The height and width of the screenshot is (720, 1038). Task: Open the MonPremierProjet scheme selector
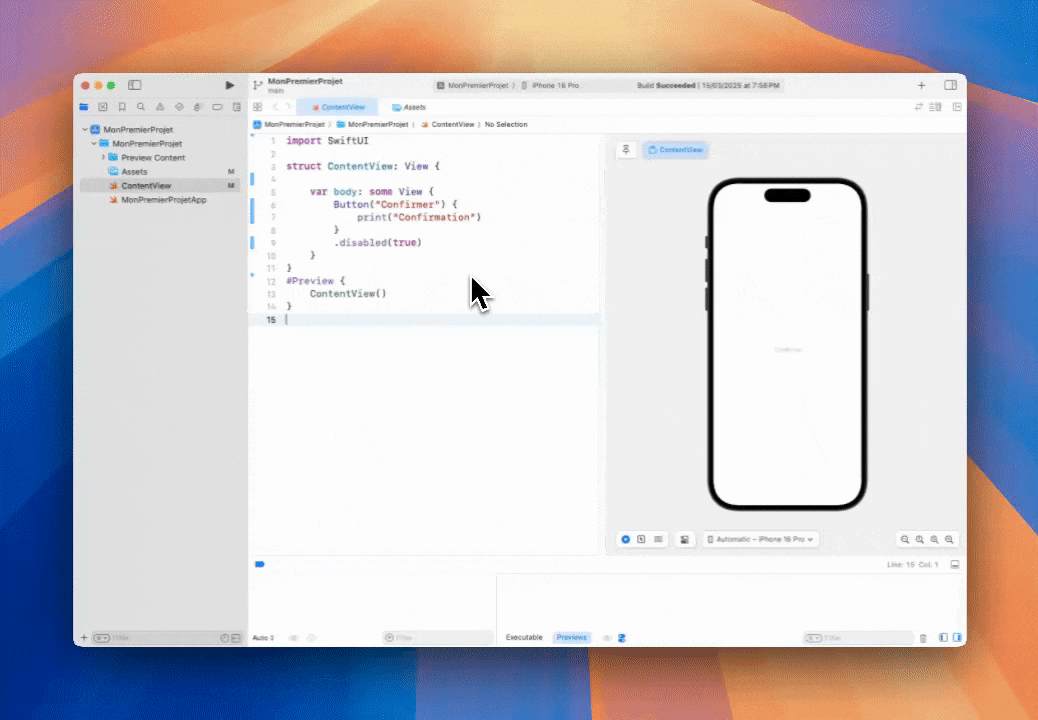[472, 85]
